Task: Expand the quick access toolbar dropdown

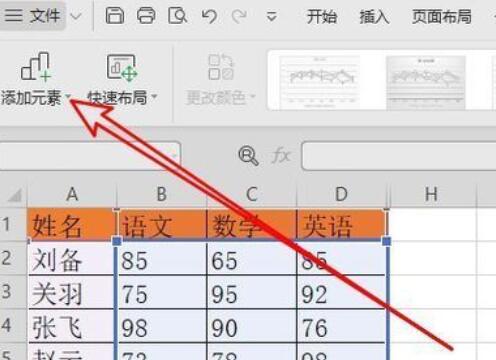Action: [272, 16]
